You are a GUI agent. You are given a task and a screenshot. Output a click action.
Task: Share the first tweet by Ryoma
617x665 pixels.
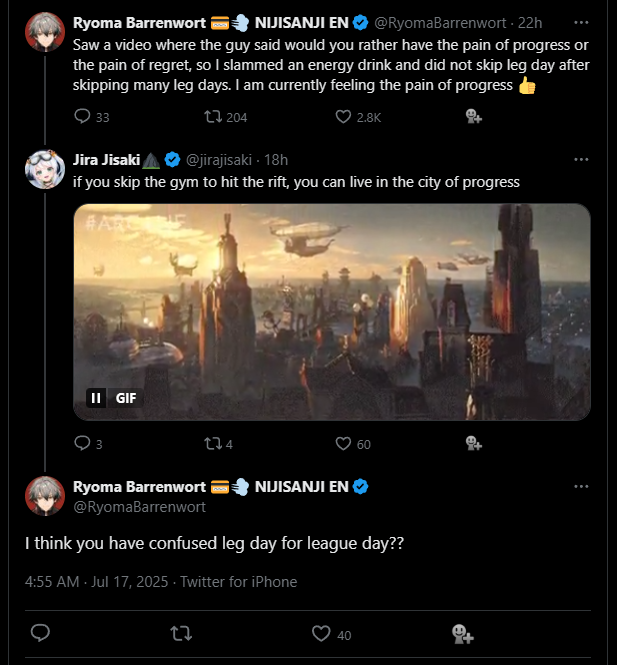click(x=474, y=117)
